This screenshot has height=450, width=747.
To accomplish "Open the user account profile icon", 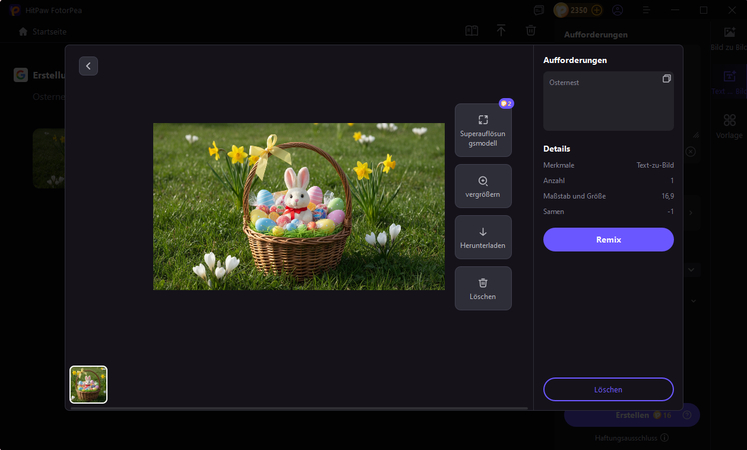I will coord(617,10).
